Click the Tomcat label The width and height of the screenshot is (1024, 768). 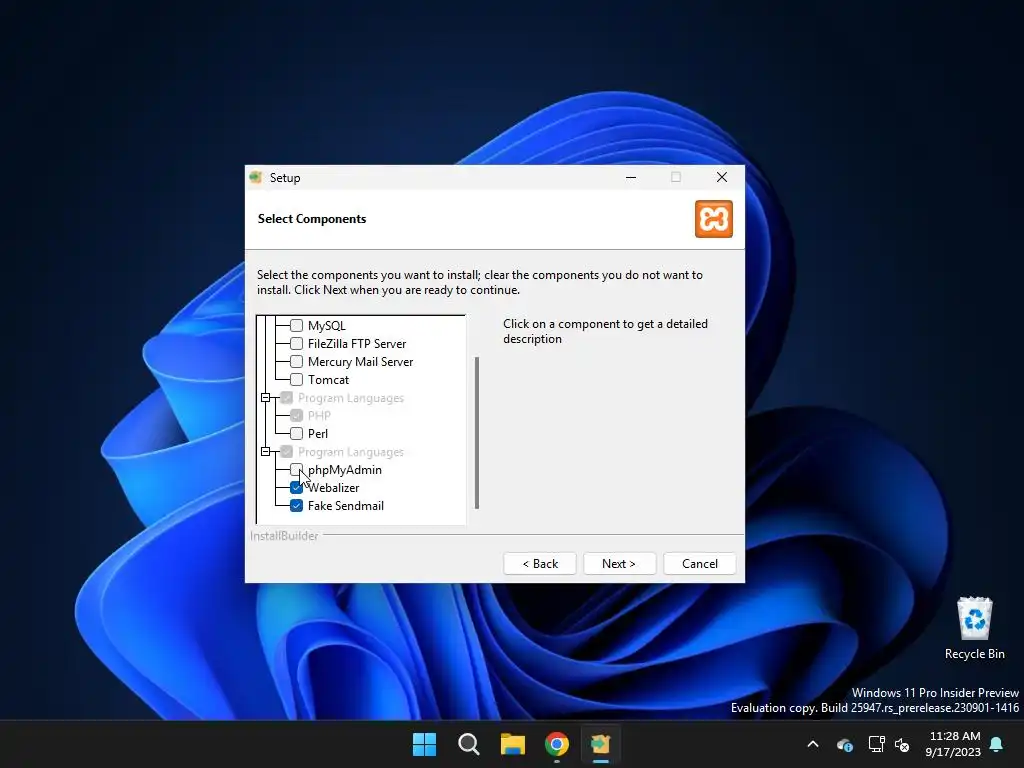click(328, 379)
